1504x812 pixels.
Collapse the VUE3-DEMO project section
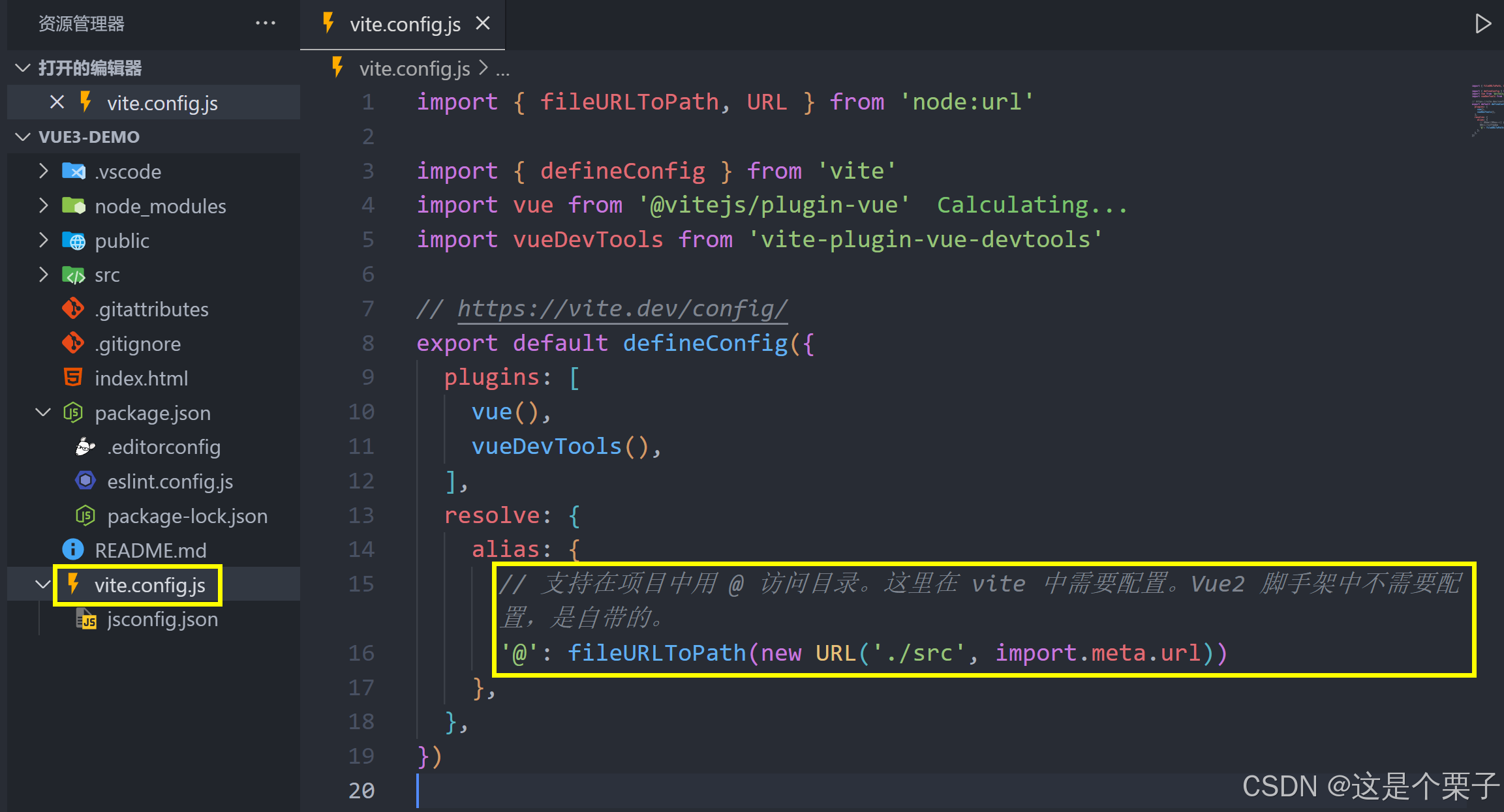[x=23, y=137]
